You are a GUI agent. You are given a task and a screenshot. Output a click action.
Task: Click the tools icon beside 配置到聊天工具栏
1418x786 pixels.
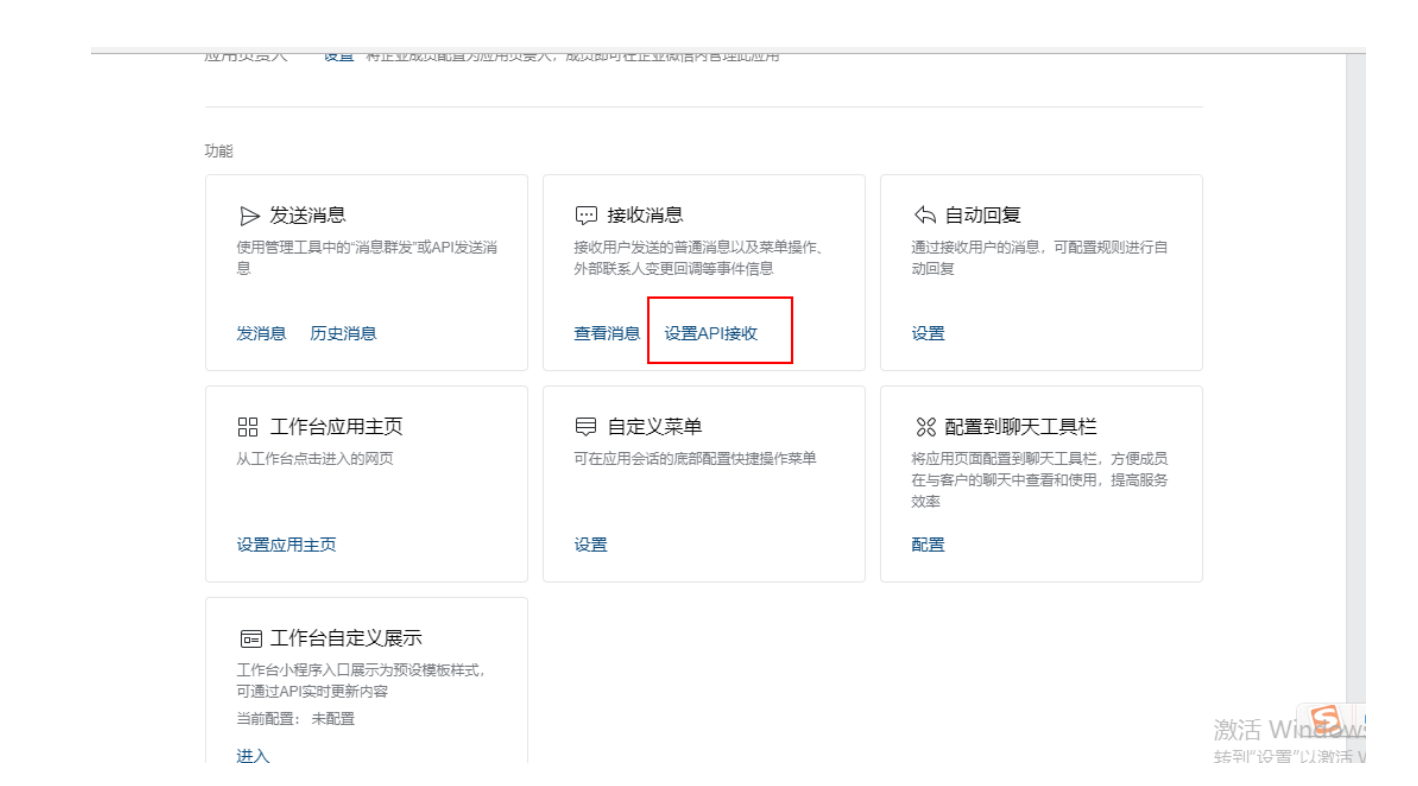(925, 428)
